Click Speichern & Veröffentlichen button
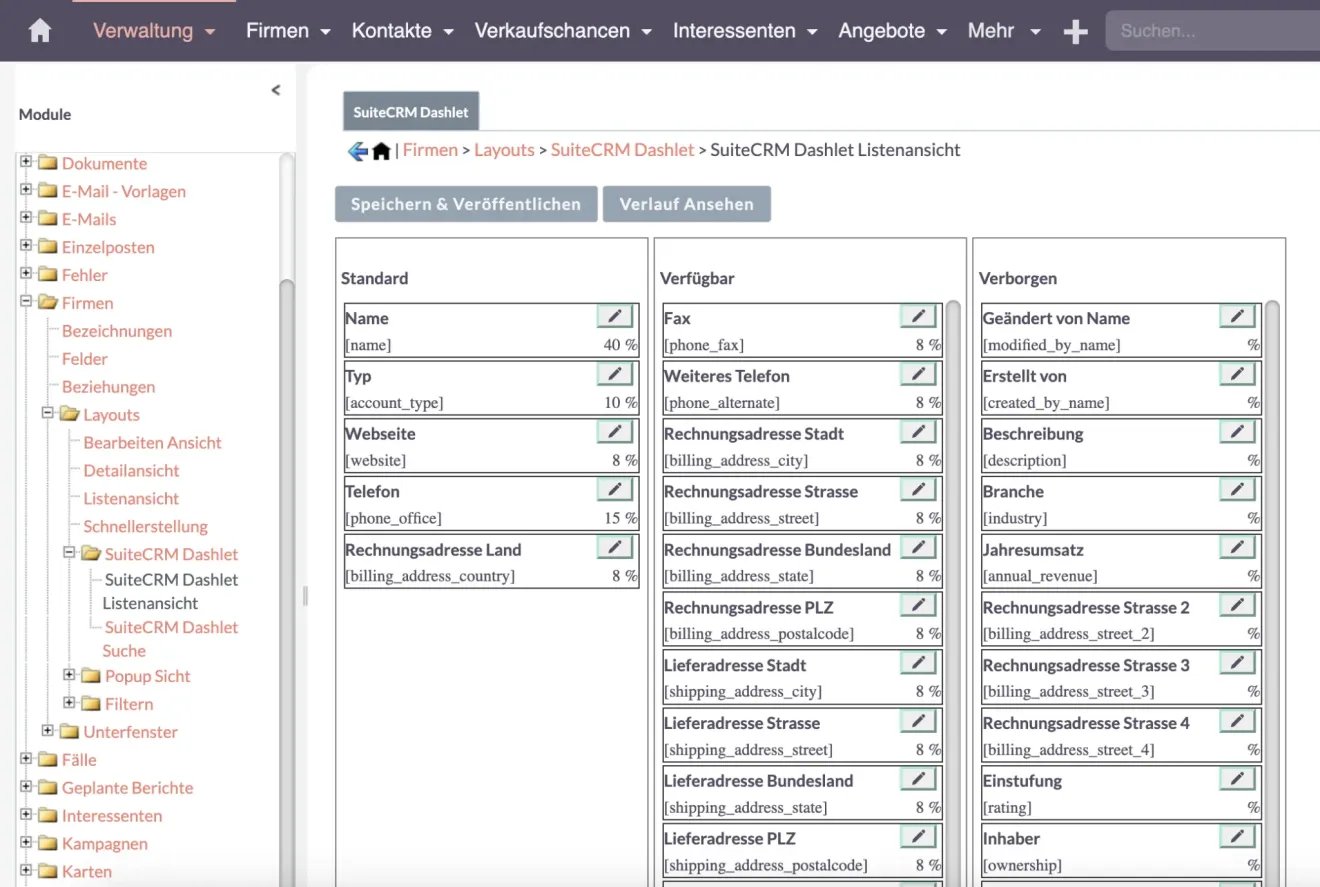Screen dimensions: 1320x887 (465, 204)
